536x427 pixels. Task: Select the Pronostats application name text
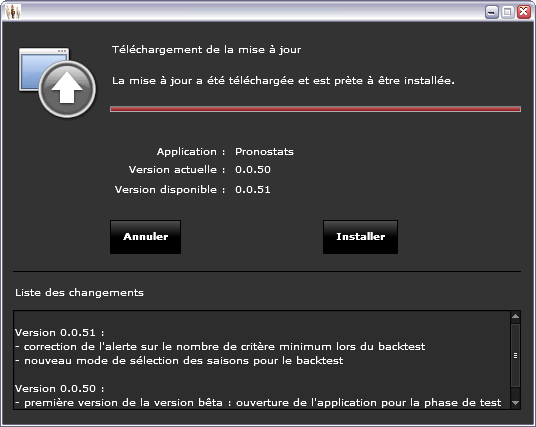264,151
